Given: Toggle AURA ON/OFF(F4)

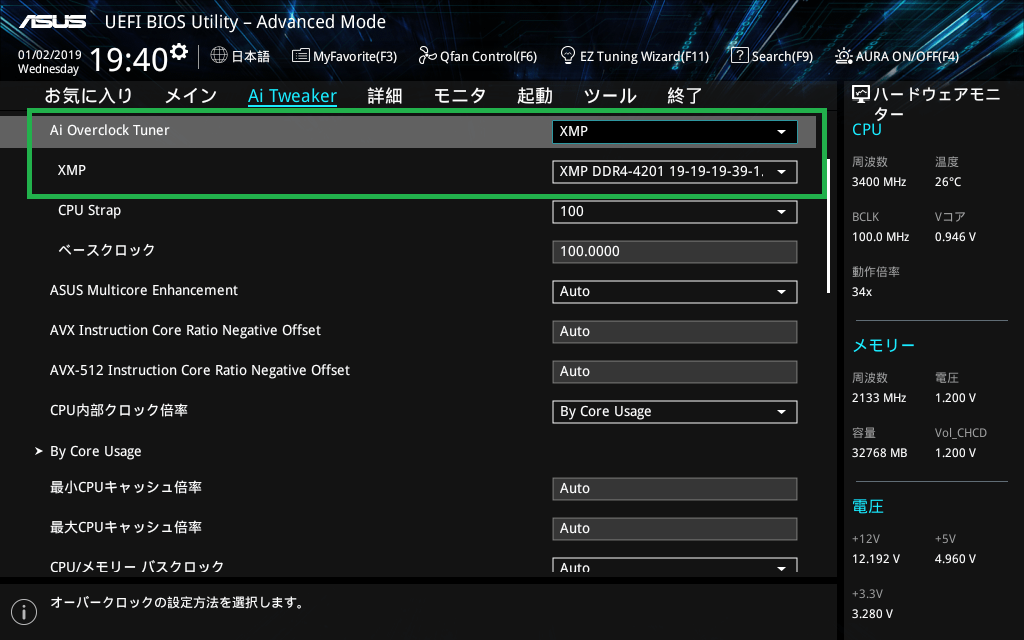Looking at the screenshot, I should 897,56.
